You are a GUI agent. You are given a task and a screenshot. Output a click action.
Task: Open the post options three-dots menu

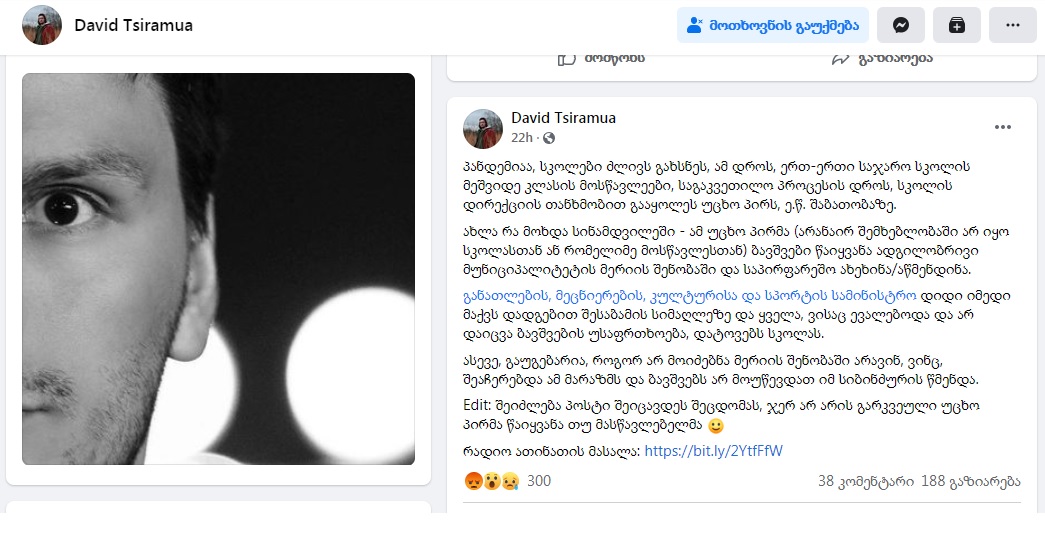(1002, 127)
